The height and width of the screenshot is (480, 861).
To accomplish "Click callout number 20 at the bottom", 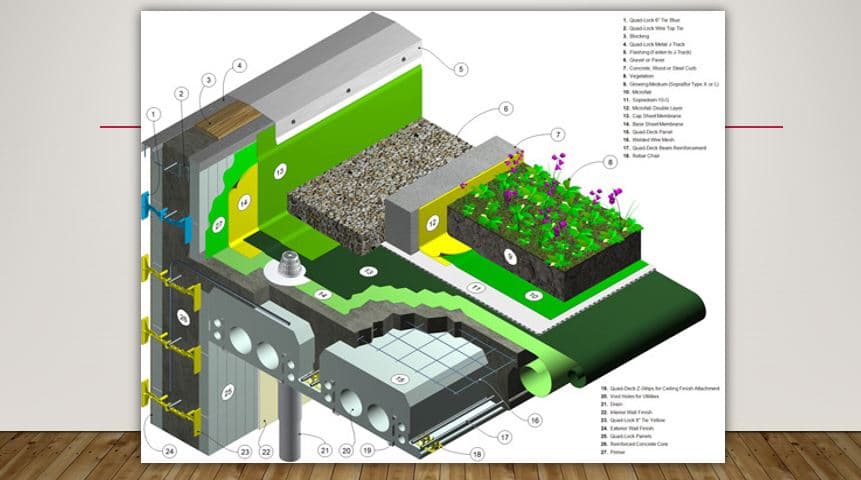I will click(346, 451).
